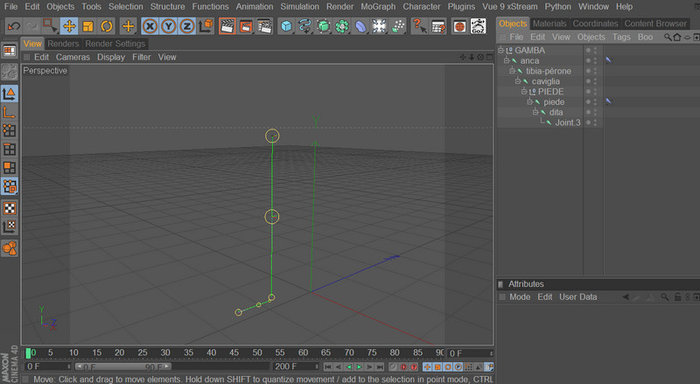This screenshot has width=700, height=384.
Task: Toggle X axis lock
Action: click(x=150, y=26)
